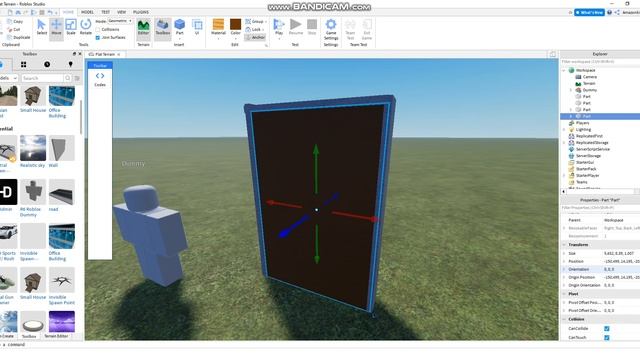640x360 pixels.
Task: Open the Terrain Editor
Action: pyautogui.click(x=143, y=27)
